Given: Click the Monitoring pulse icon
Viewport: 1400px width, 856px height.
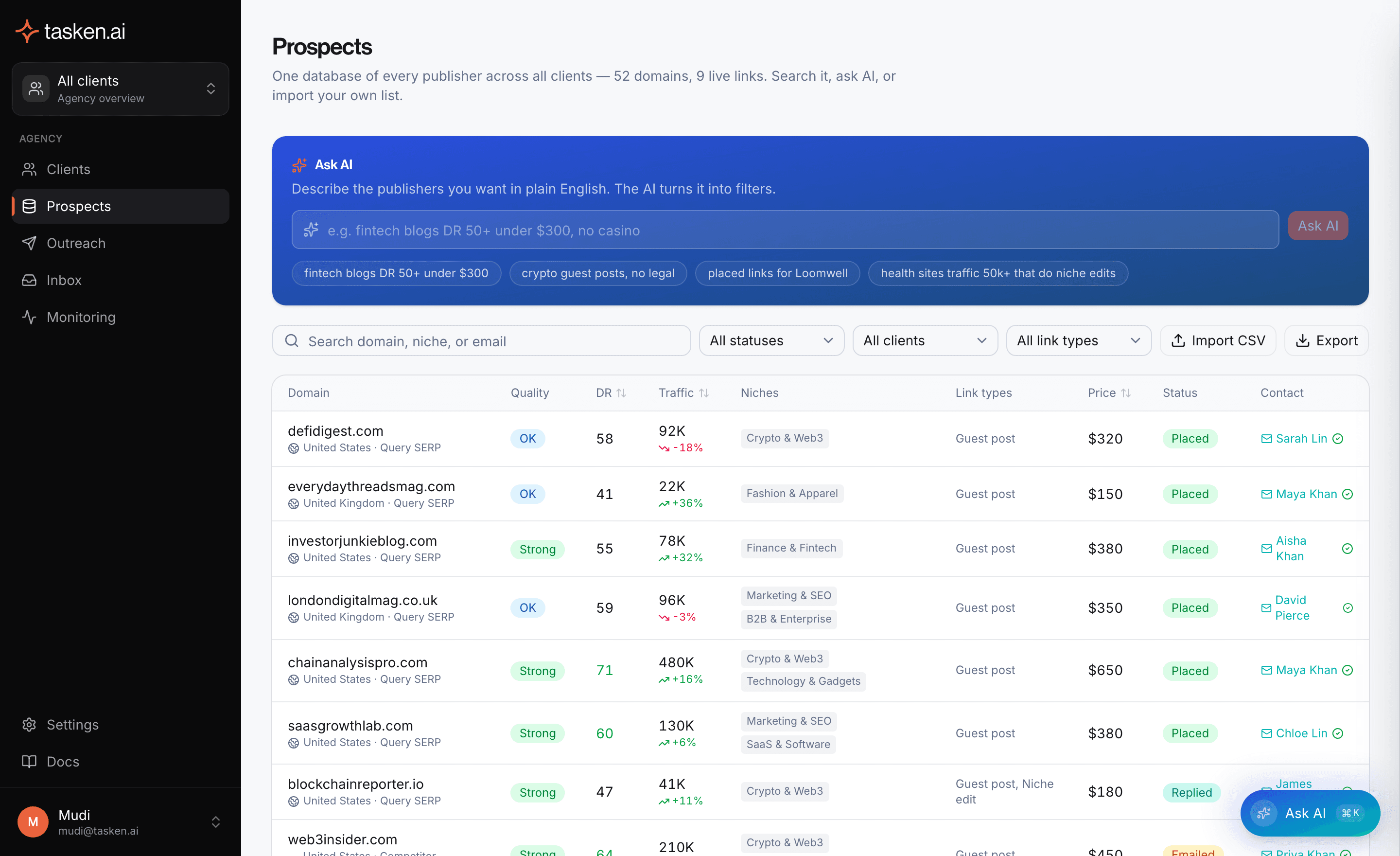Looking at the screenshot, I should [29, 317].
